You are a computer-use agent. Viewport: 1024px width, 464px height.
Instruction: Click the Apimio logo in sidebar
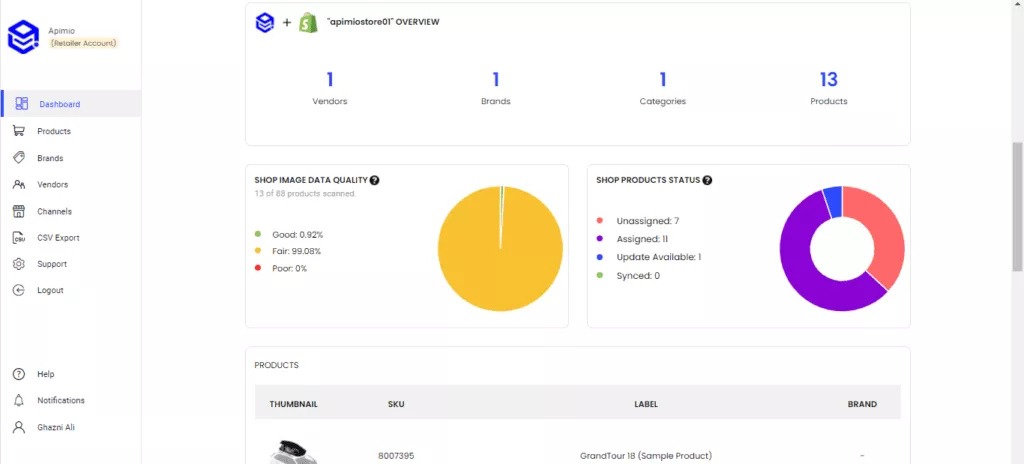point(22,37)
